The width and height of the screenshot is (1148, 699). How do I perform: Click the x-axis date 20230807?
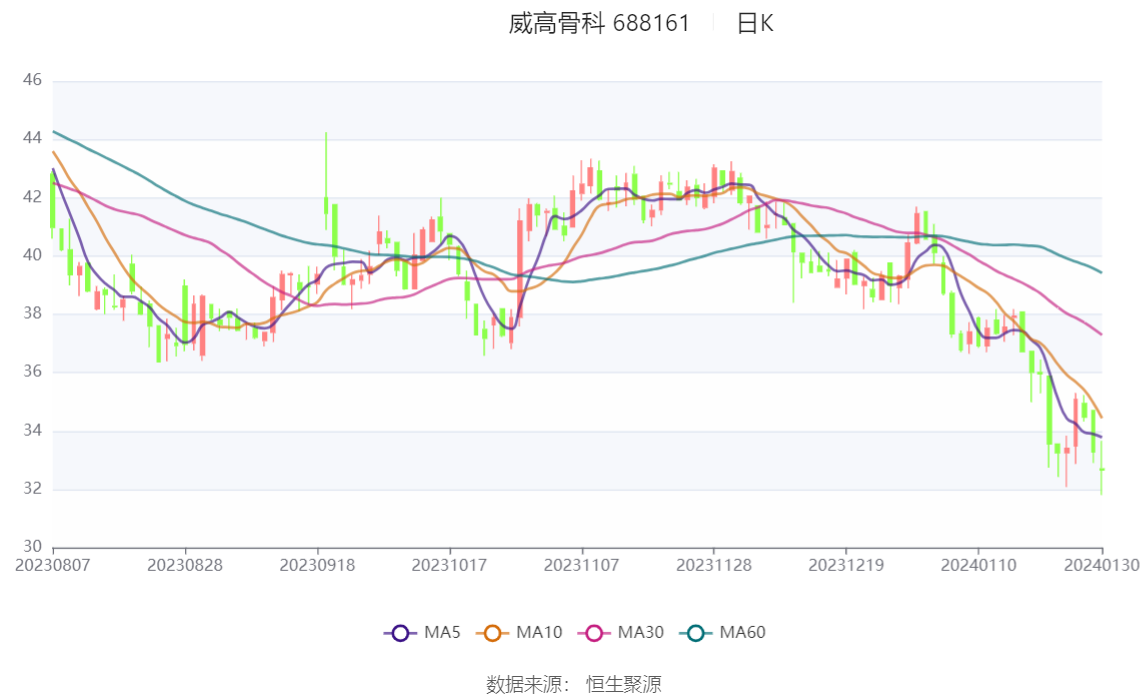click(x=53, y=565)
